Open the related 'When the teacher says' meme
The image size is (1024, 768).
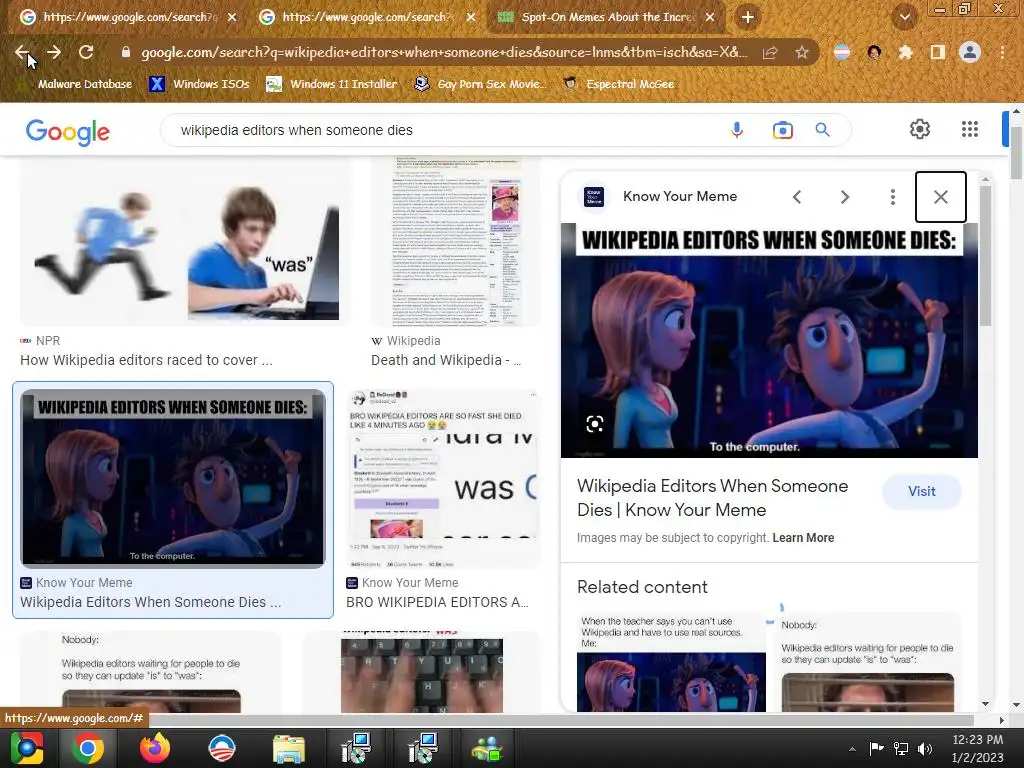tap(671, 662)
